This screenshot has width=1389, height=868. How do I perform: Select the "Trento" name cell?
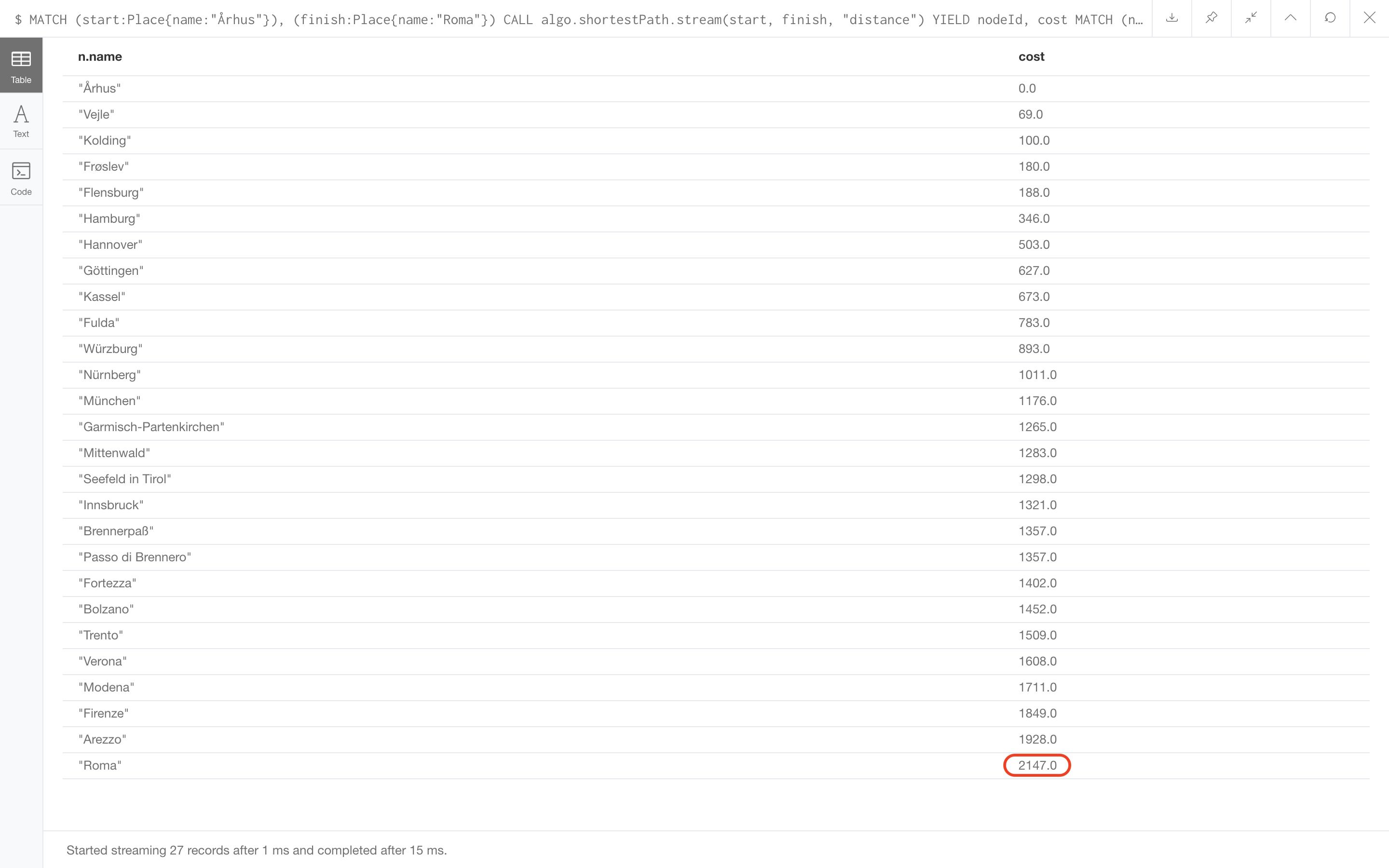pyautogui.click(x=100, y=635)
